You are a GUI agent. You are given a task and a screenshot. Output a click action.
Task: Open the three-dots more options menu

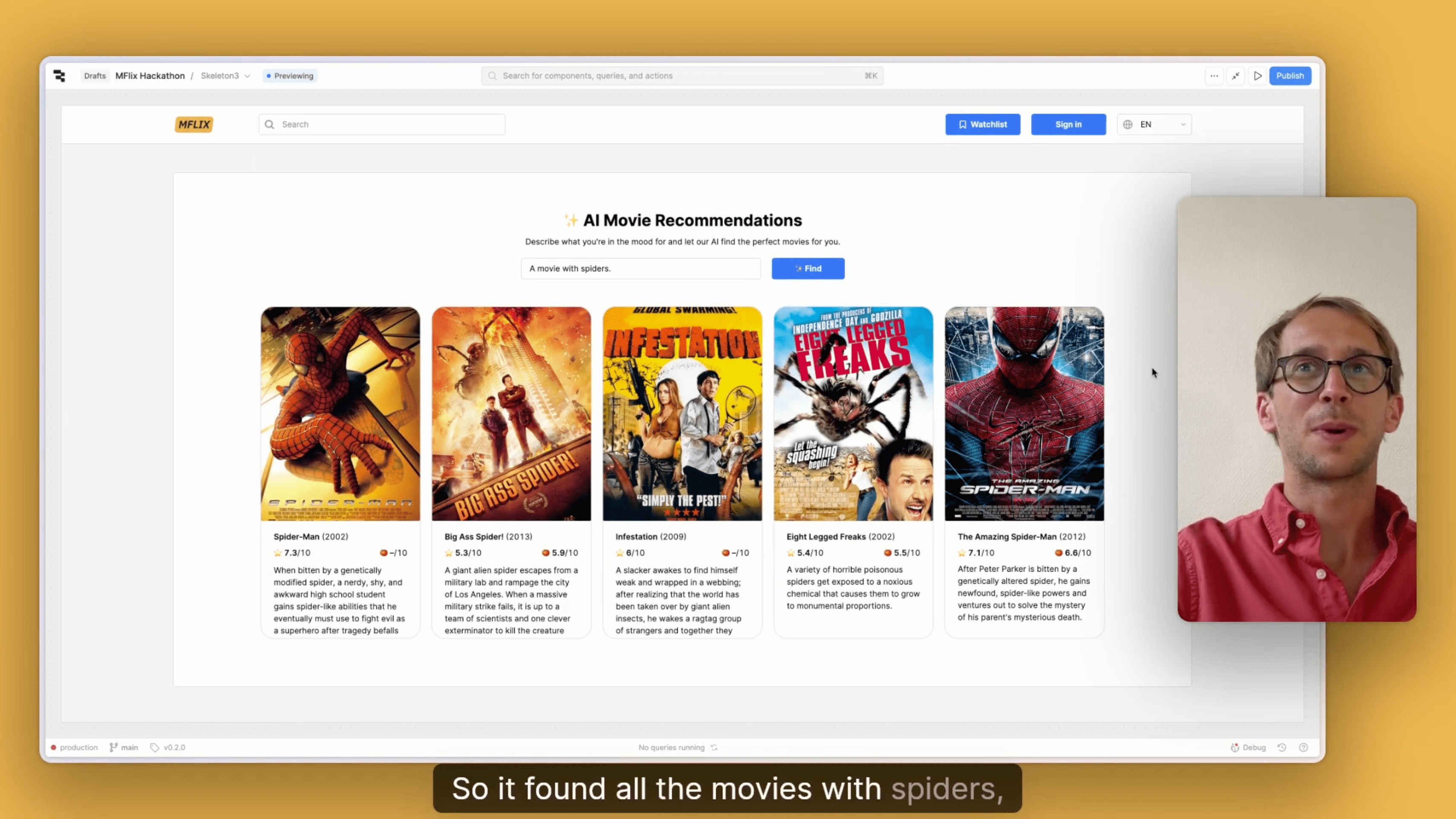[x=1213, y=76]
